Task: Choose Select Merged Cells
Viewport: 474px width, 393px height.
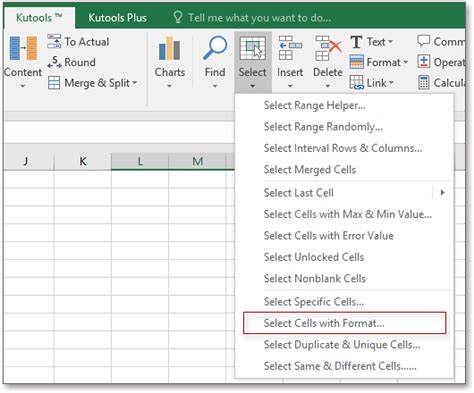Action: pos(344,169)
